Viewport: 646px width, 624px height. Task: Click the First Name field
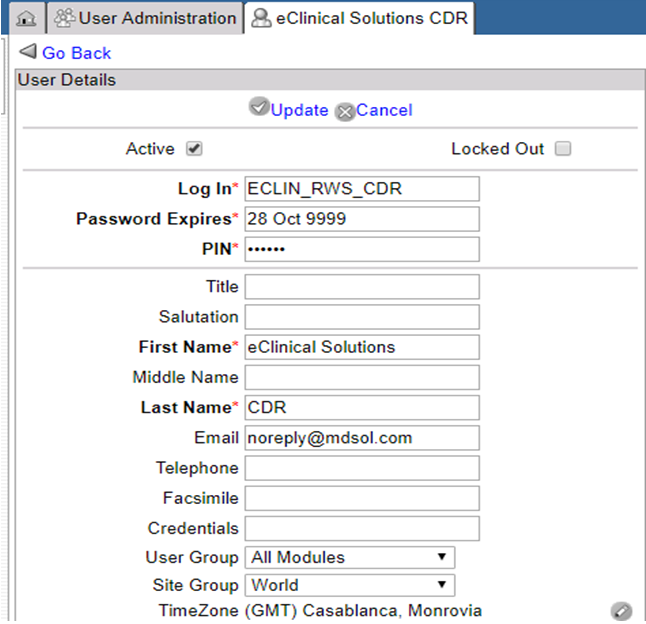click(362, 347)
